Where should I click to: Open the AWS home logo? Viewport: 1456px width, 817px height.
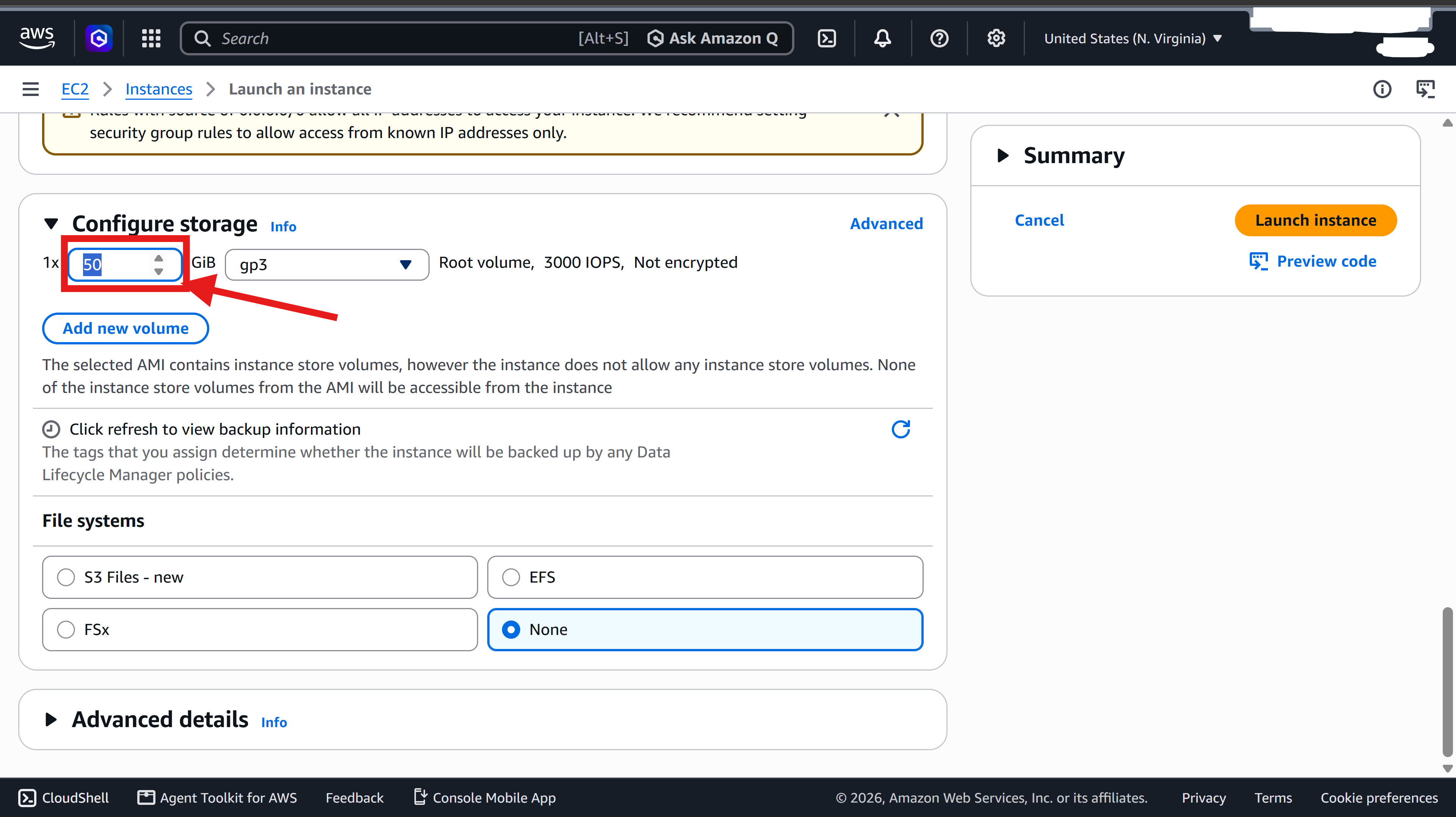[x=37, y=38]
